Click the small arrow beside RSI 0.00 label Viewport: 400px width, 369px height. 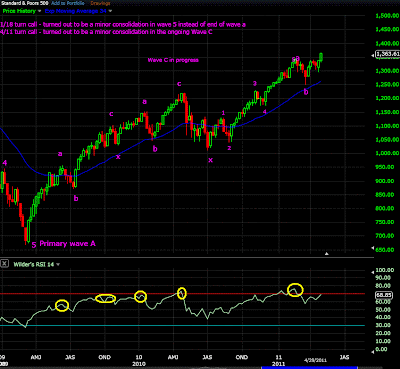373,351
